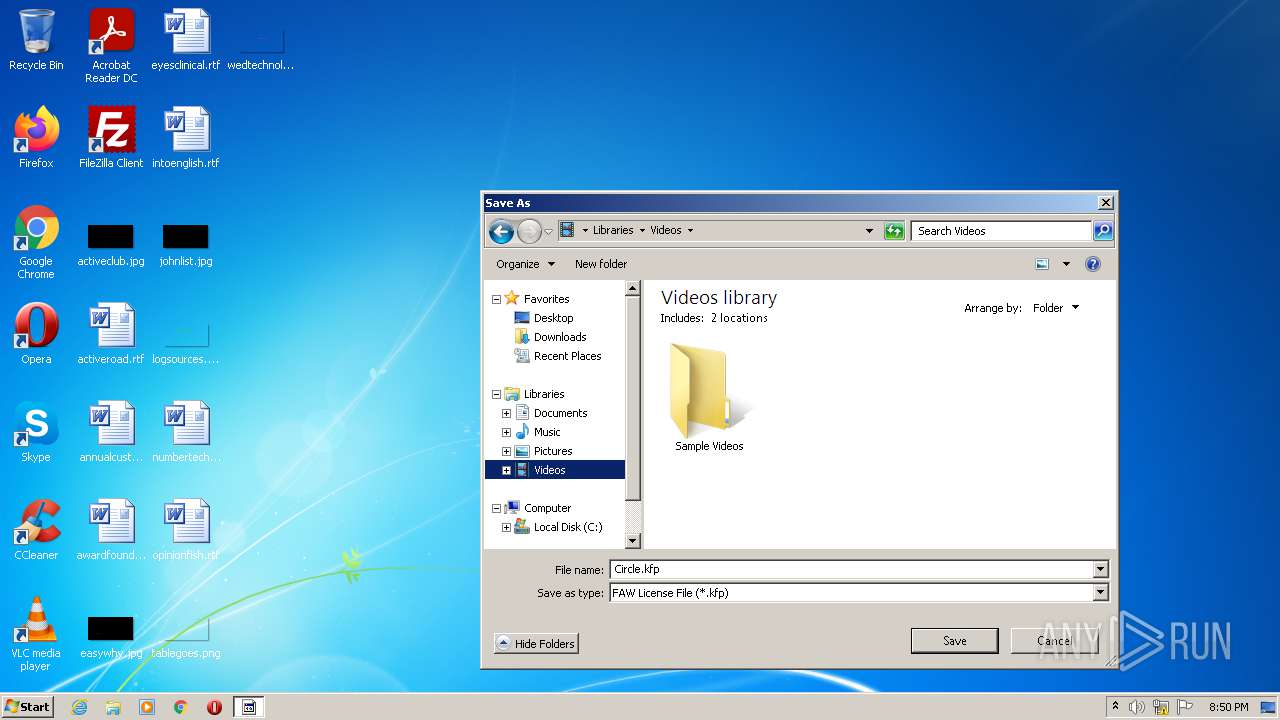Select the tablegoes.png desktop file
Screen dimensions: 1280x720
186,637
